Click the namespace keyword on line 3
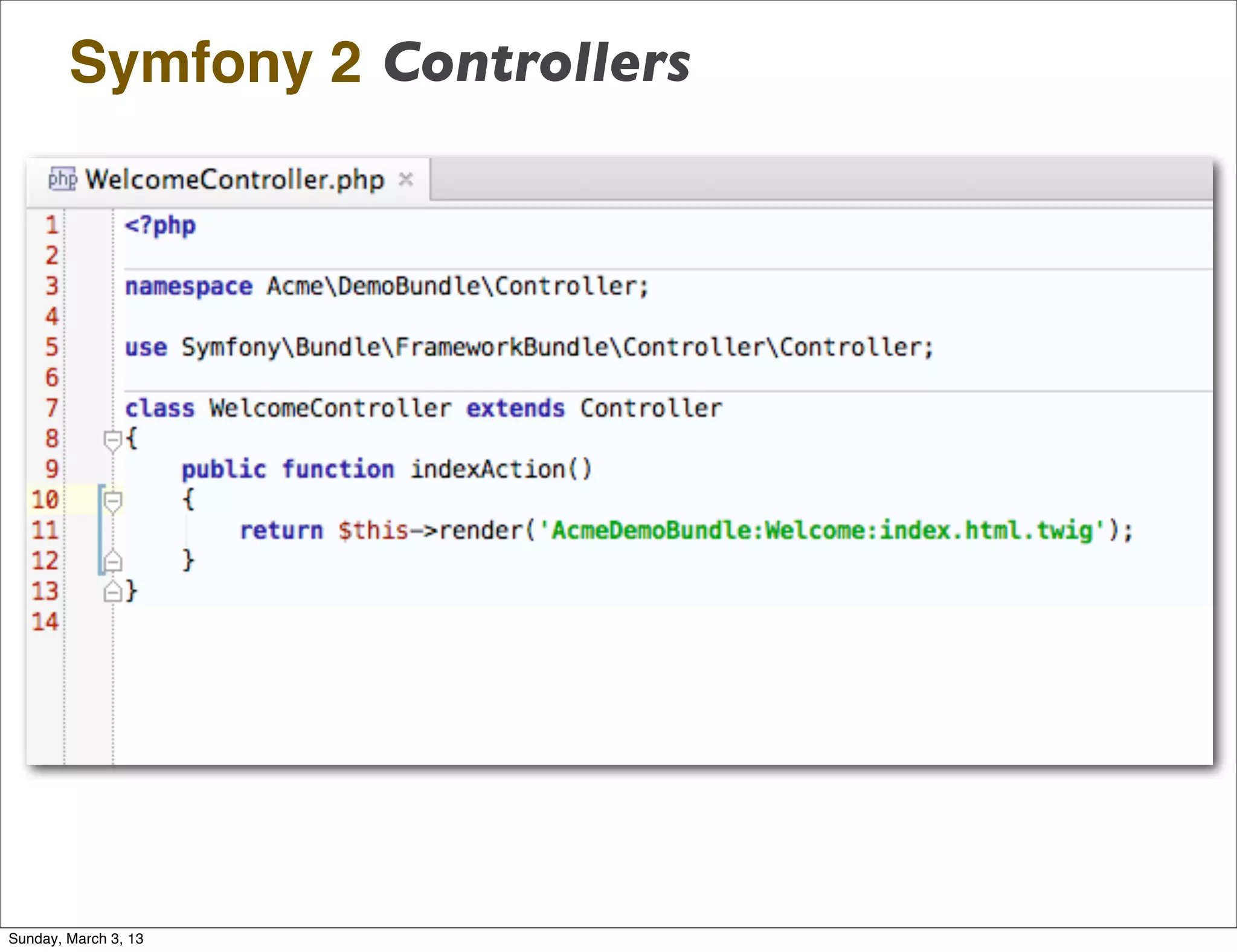The width and height of the screenshot is (1237, 952). tap(188, 288)
